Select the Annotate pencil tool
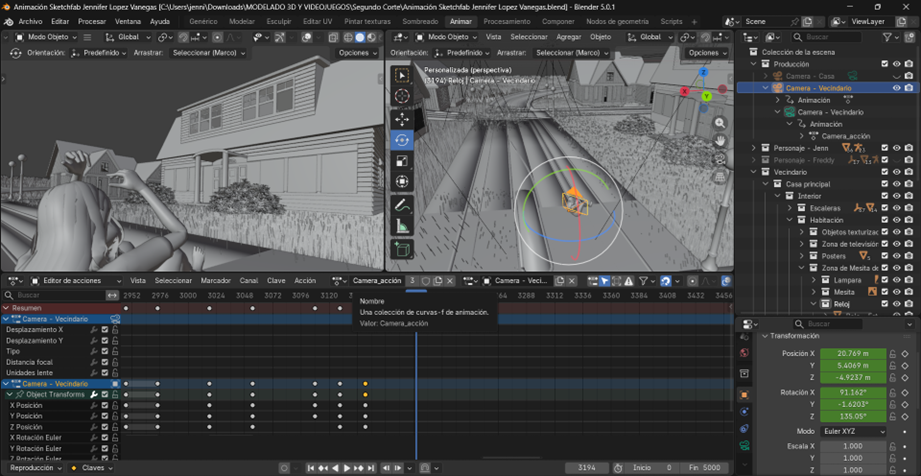921x476 pixels. [402, 205]
